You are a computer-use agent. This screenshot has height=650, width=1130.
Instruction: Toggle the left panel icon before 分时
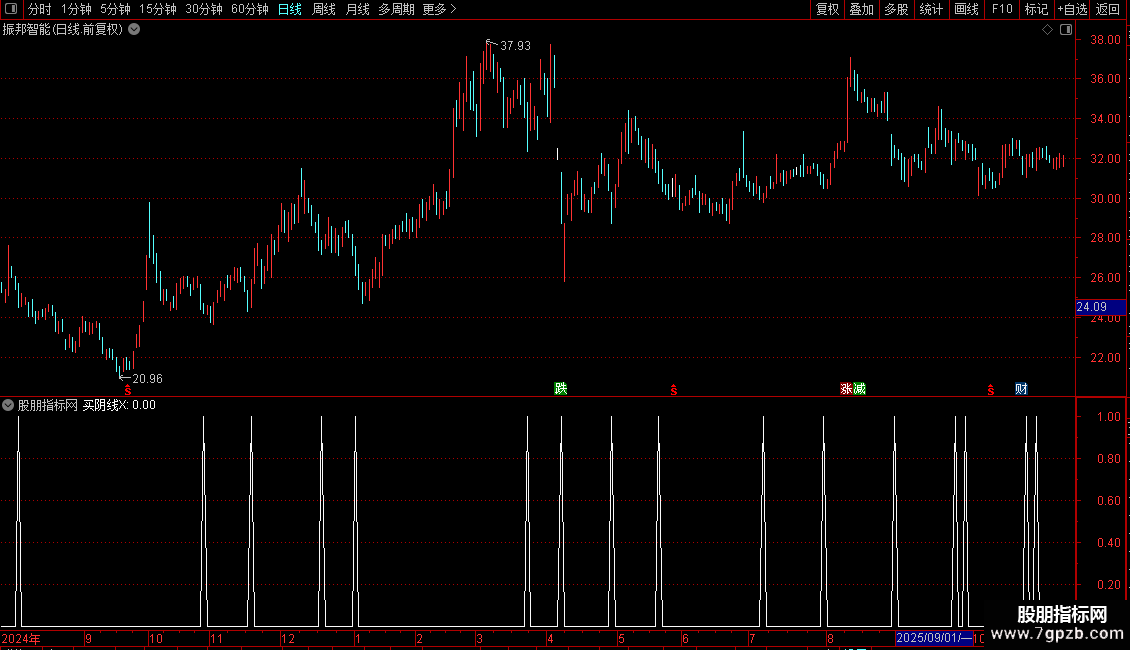11,9
